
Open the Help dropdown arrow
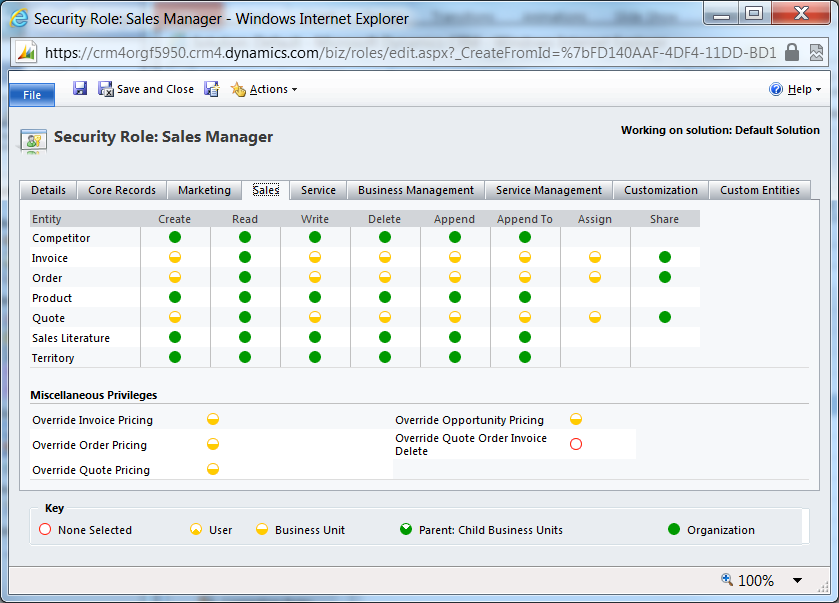point(819,90)
